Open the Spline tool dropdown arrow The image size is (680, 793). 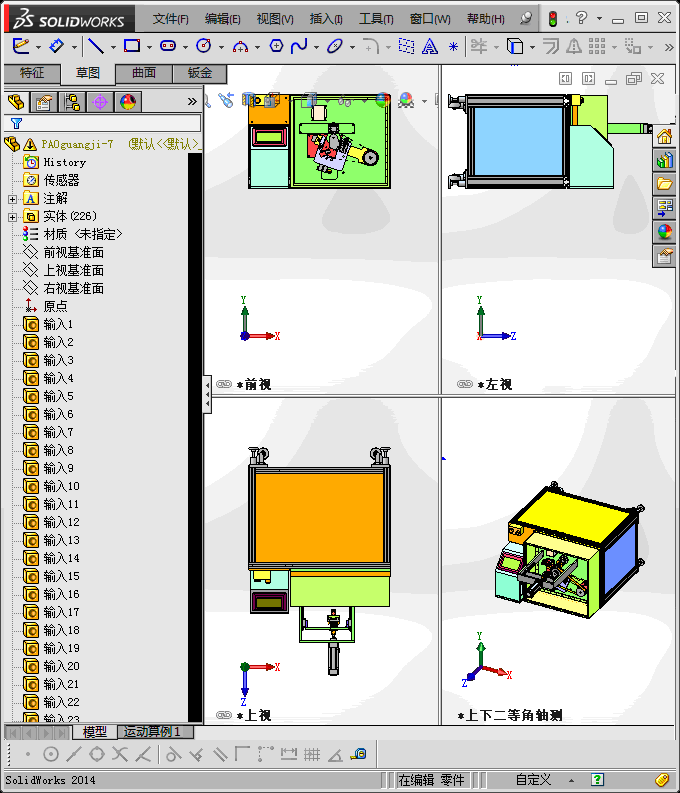pos(316,47)
